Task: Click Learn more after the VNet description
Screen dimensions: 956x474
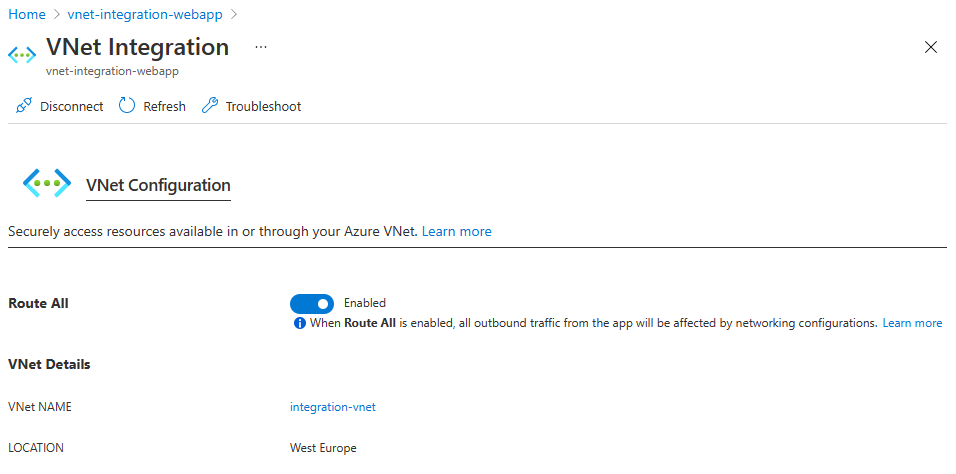Action: 456,231
